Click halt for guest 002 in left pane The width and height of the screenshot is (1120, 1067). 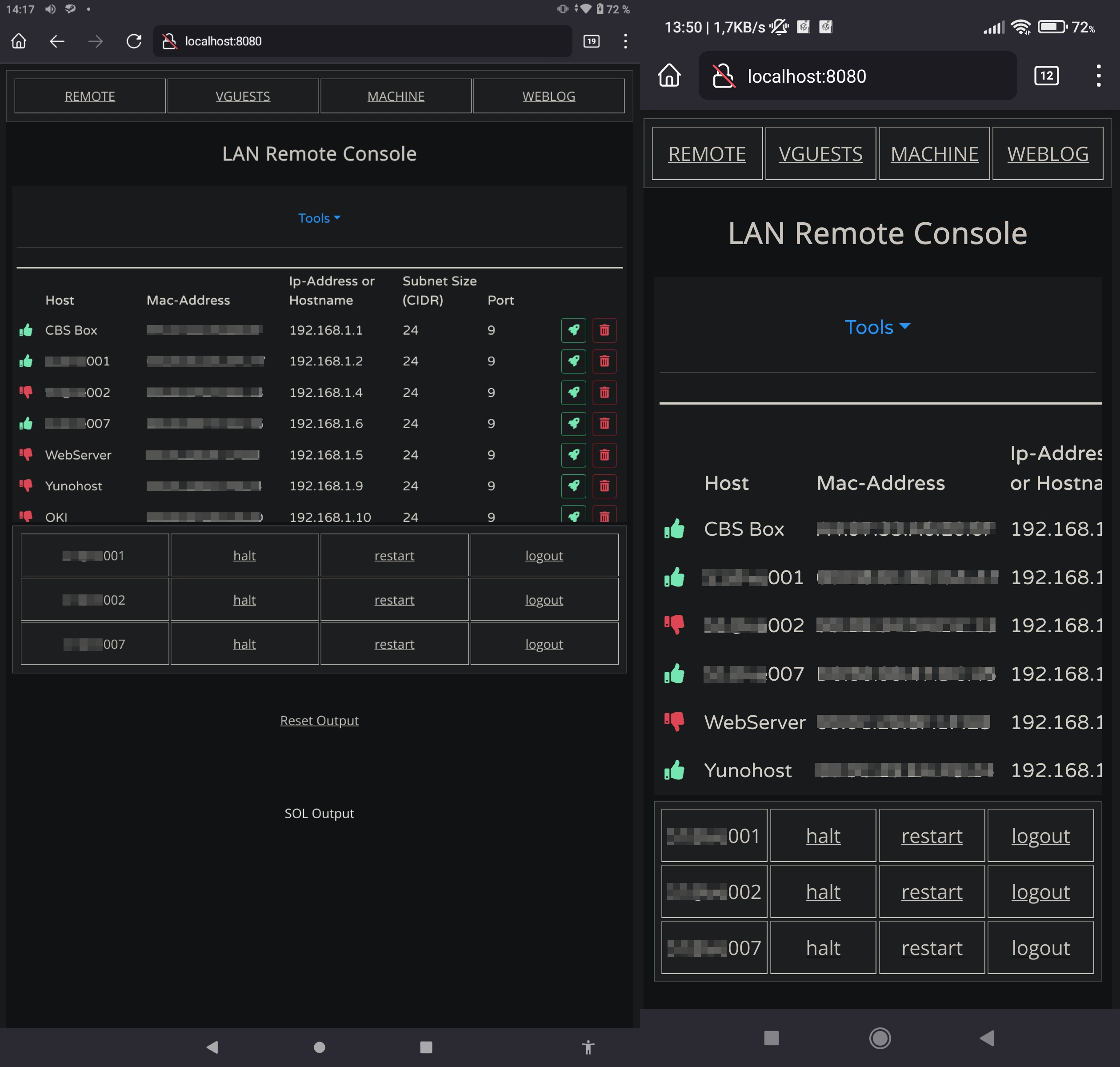(244, 599)
